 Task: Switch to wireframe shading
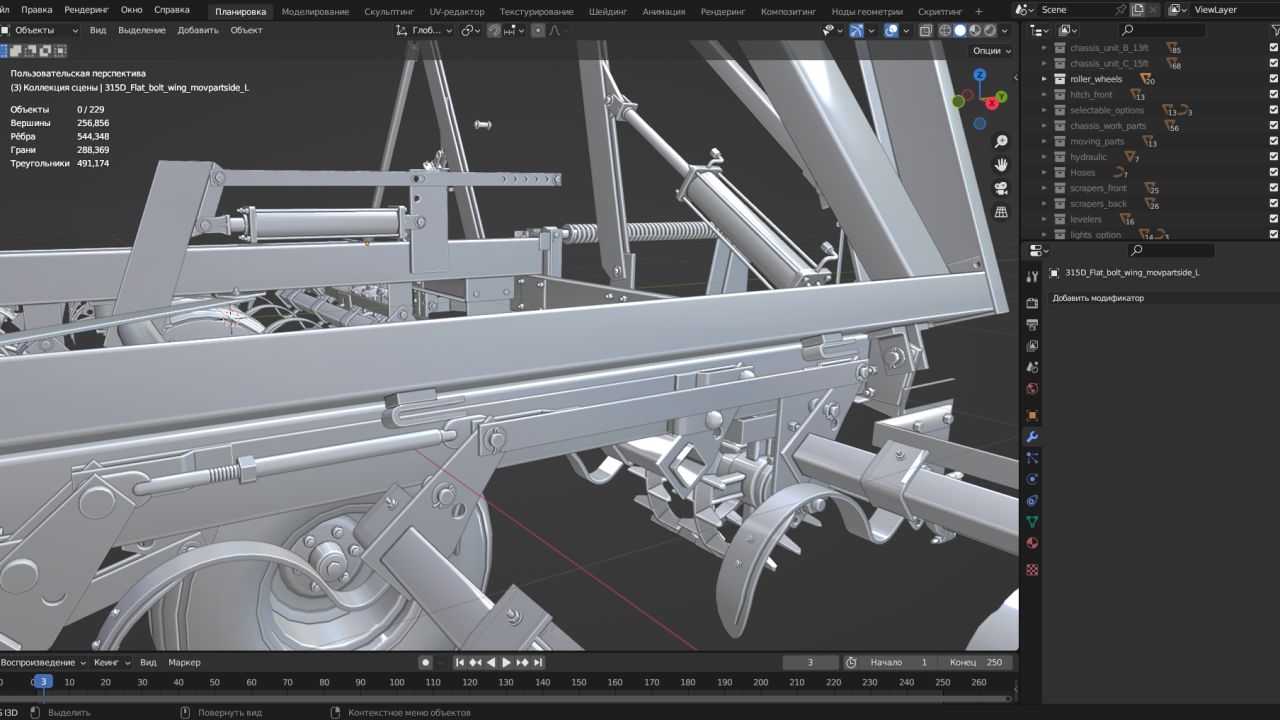click(945, 30)
